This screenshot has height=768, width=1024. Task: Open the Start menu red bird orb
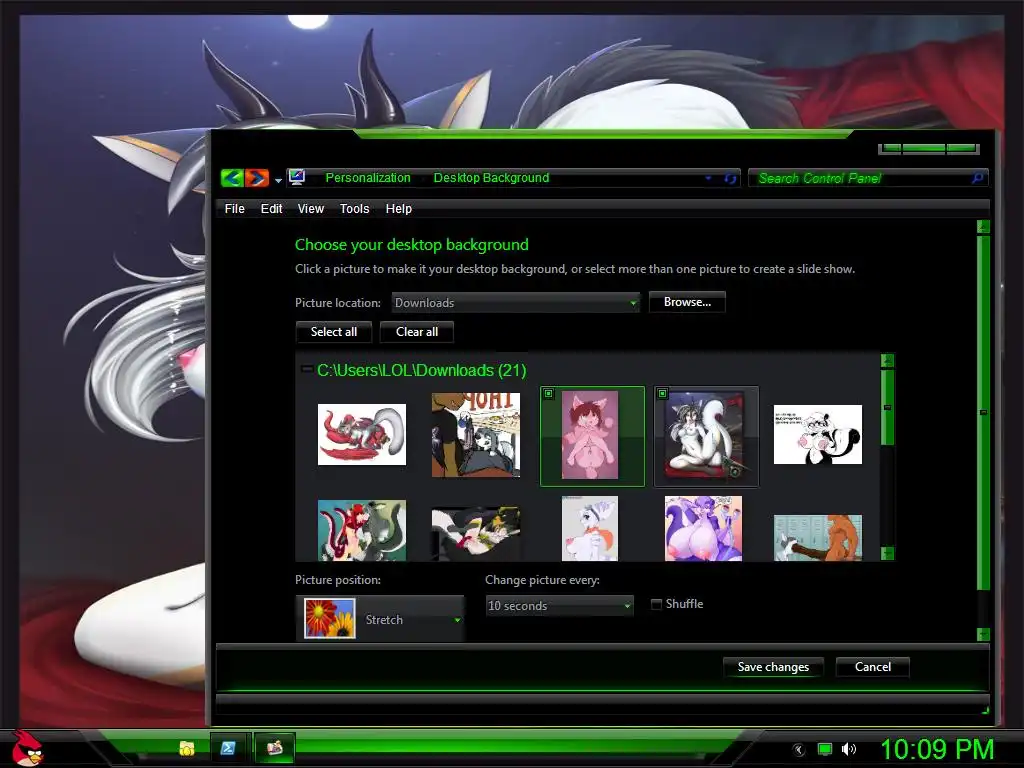click(27, 748)
